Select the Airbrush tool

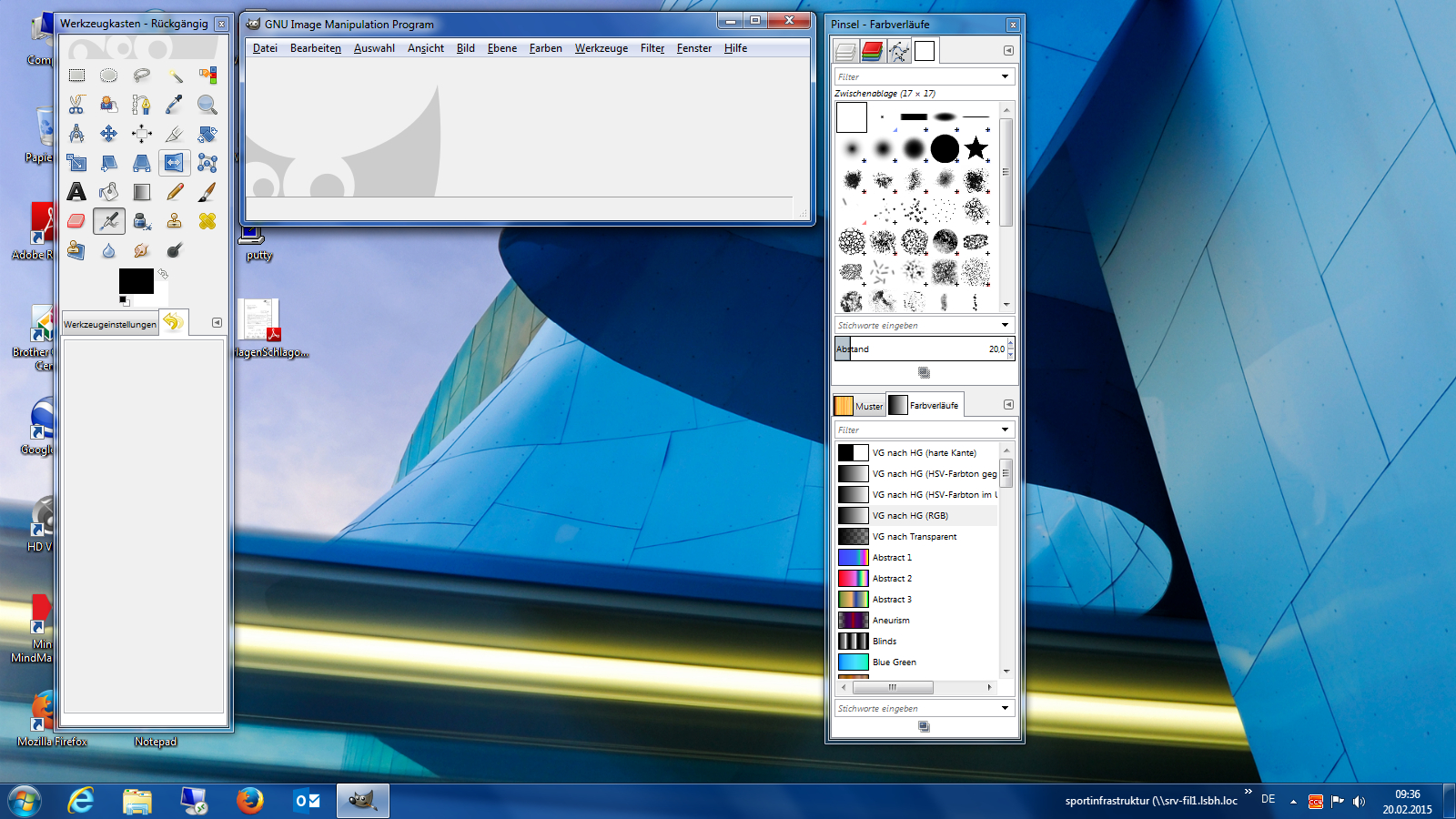109,221
